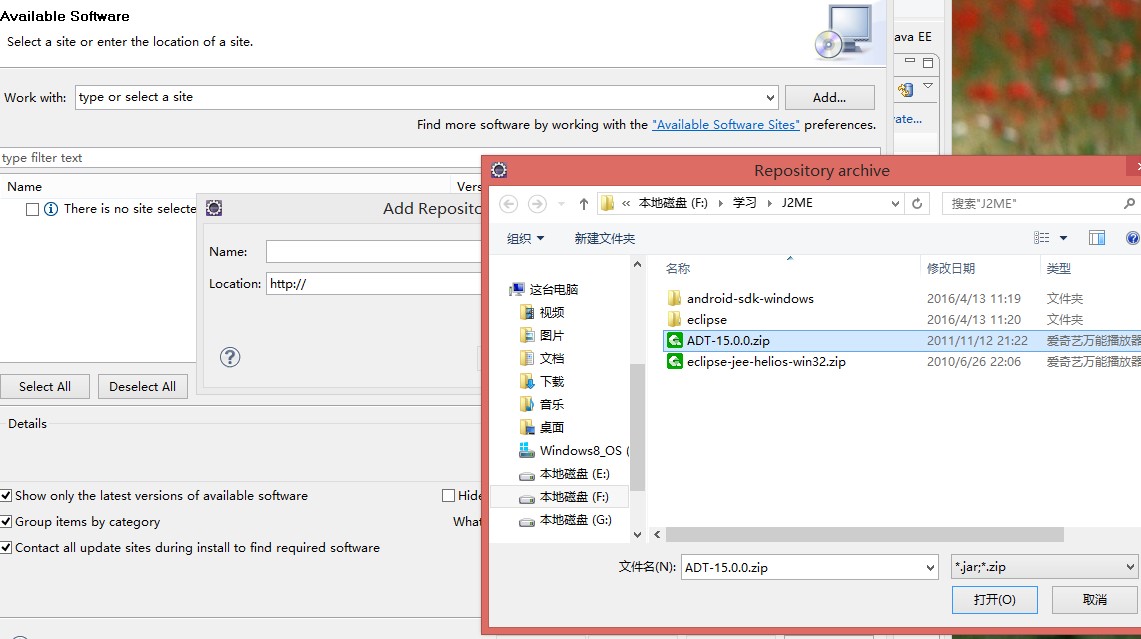Open the view mode icon
Screen dimensions: 1141x639
[1041, 238]
